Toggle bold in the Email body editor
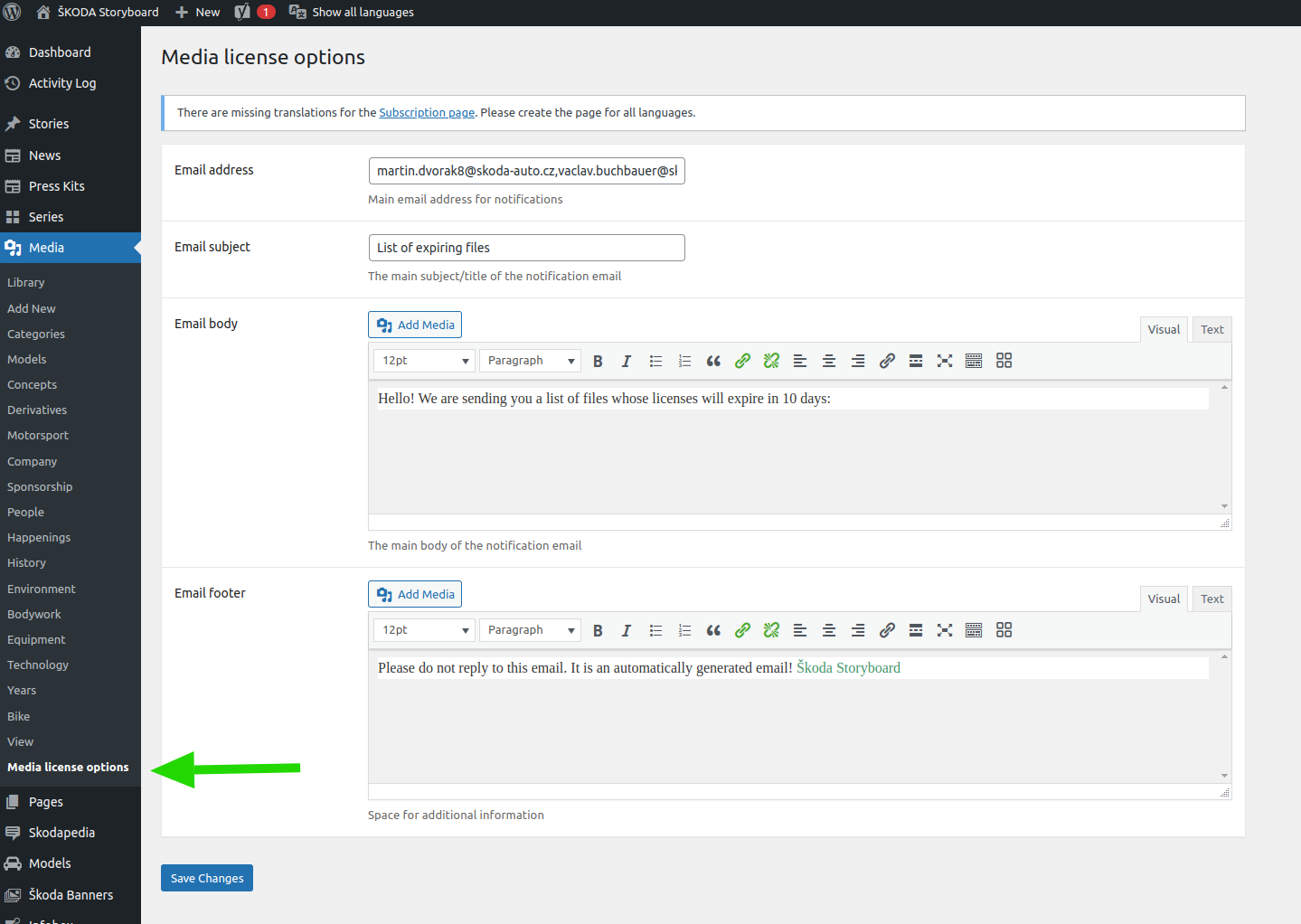1301x924 pixels. click(598, 361)
